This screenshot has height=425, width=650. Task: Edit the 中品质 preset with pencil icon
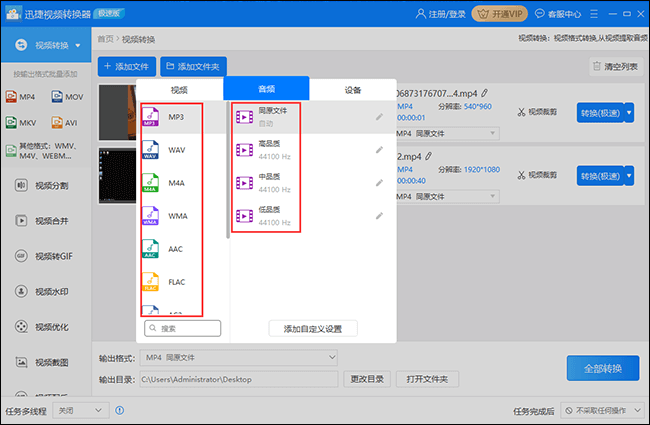[x=379, y=183]
